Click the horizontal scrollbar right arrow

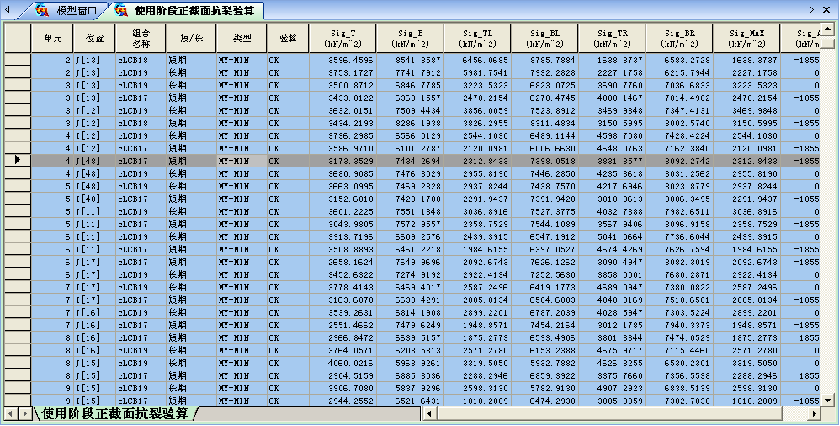click(x=814, y=413)
